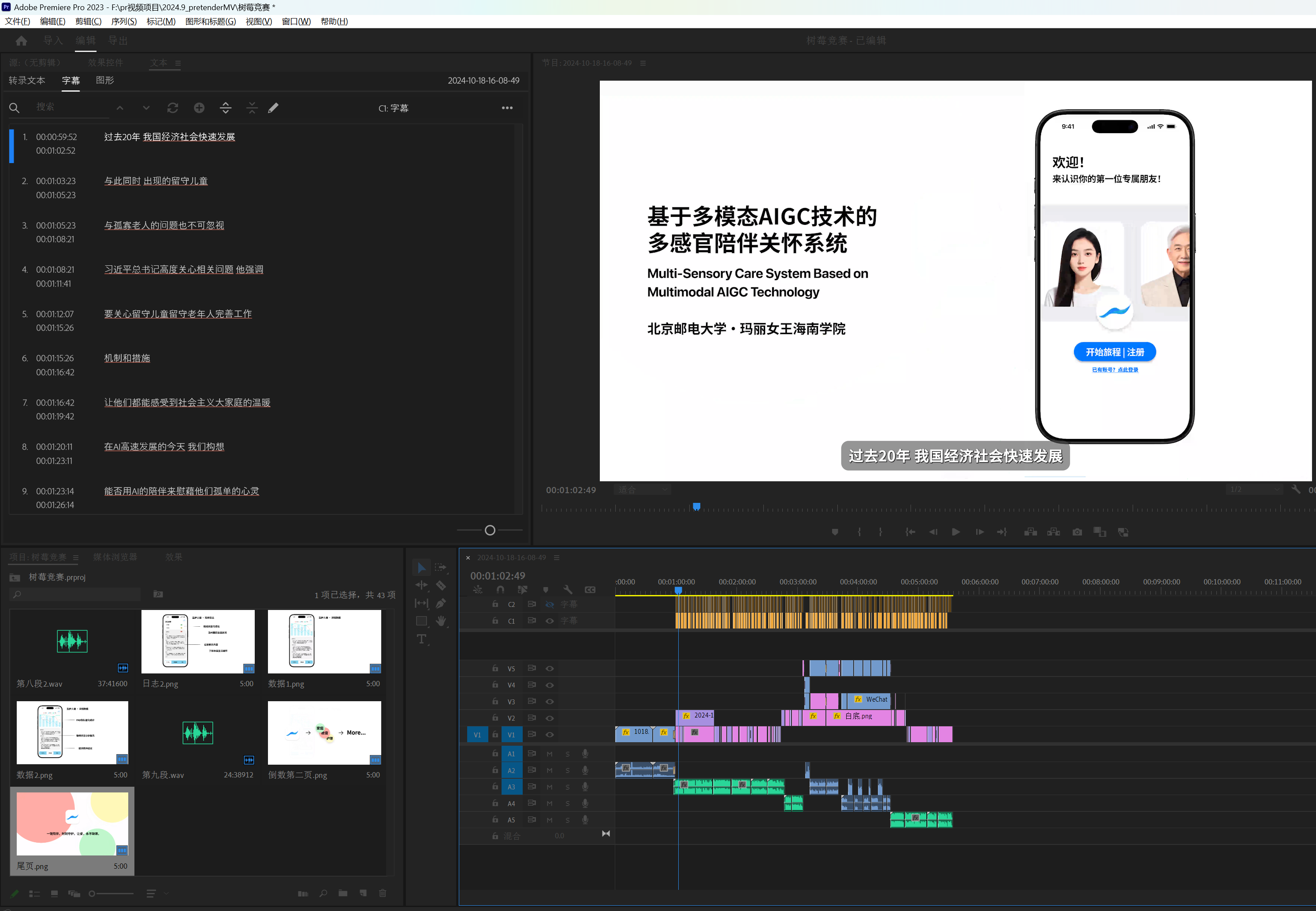Go to previous search result arrow
Viewport: 1316px width, 911px height.
point(120,108)
